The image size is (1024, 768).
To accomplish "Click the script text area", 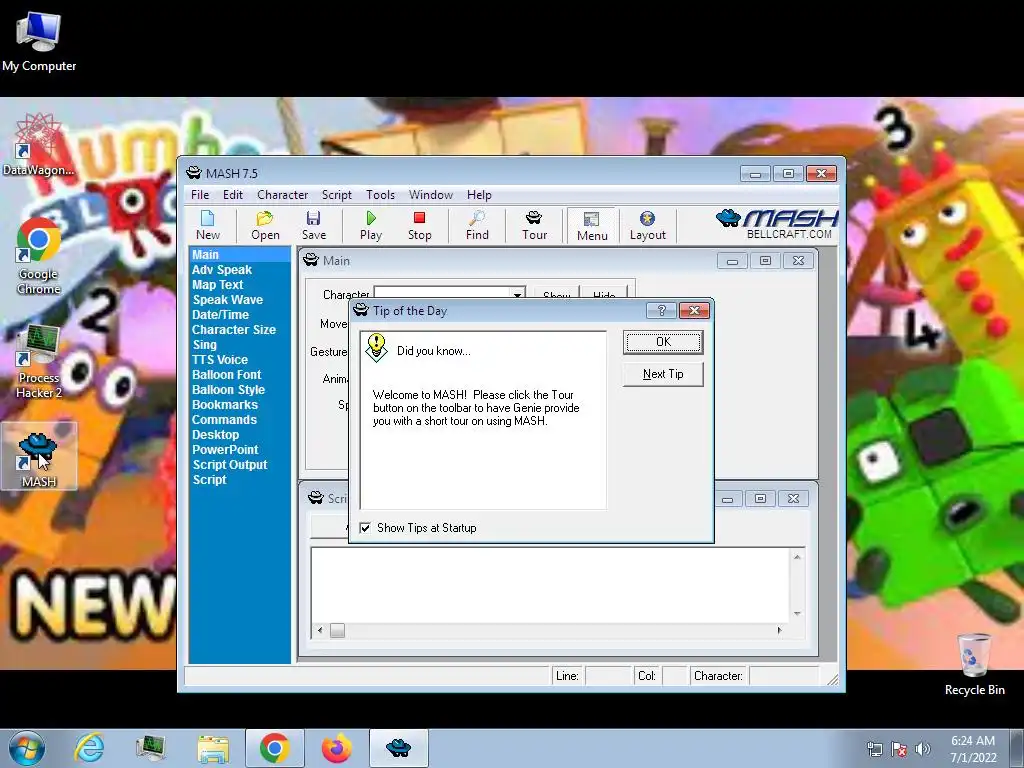I will coord(550,585).
